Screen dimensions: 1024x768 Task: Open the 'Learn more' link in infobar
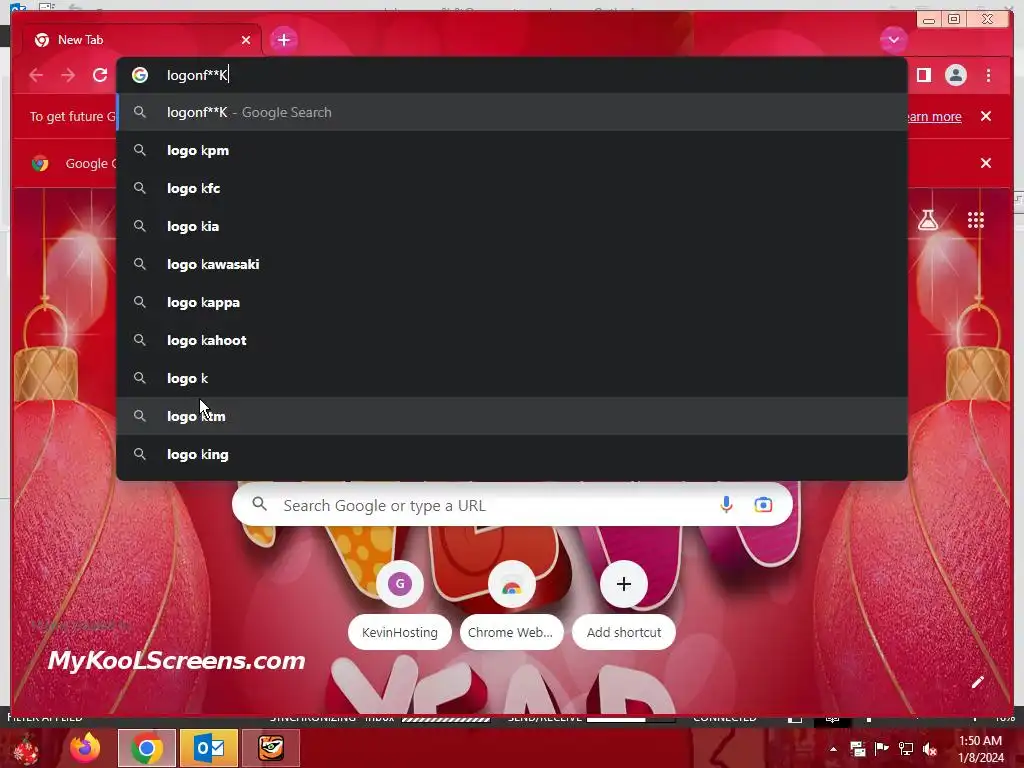pyautogui.click(x=935, y=116)
